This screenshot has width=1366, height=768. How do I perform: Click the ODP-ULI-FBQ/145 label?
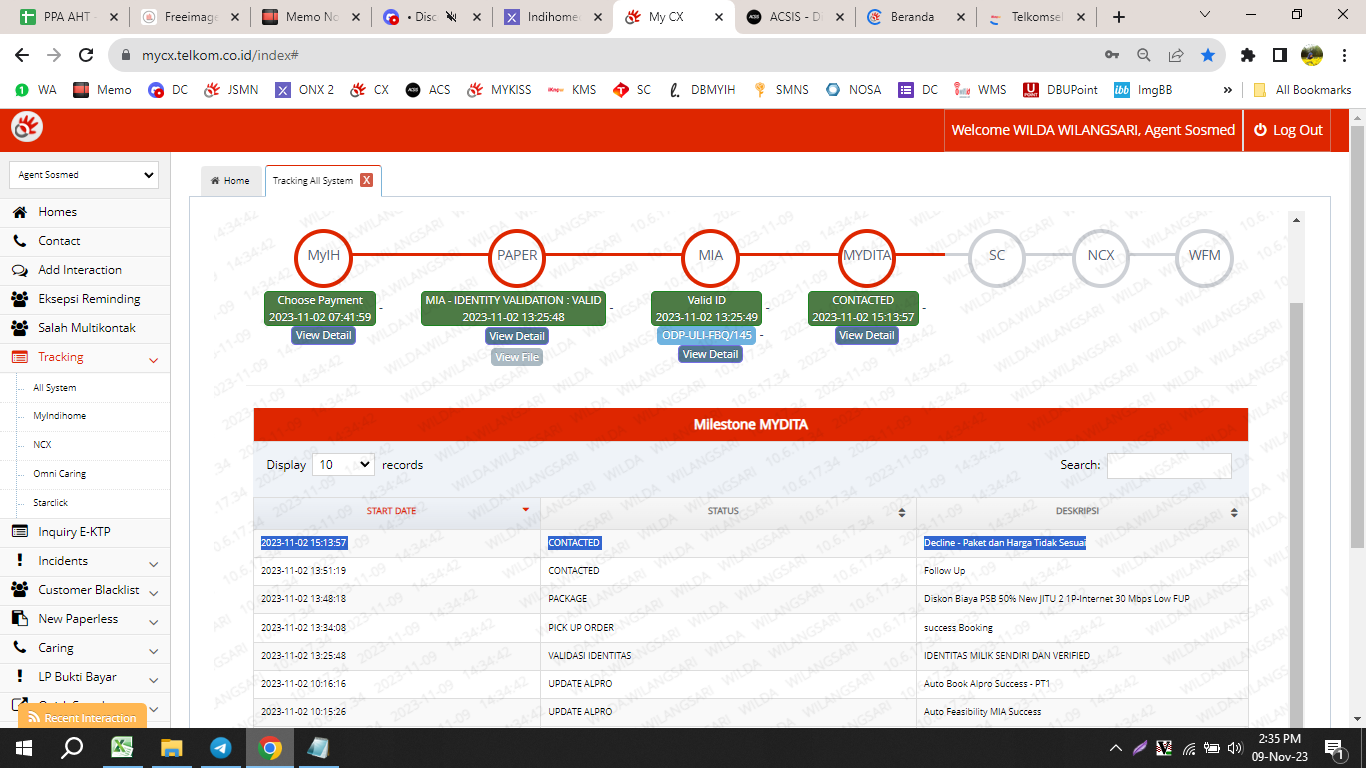click(707, 335)
